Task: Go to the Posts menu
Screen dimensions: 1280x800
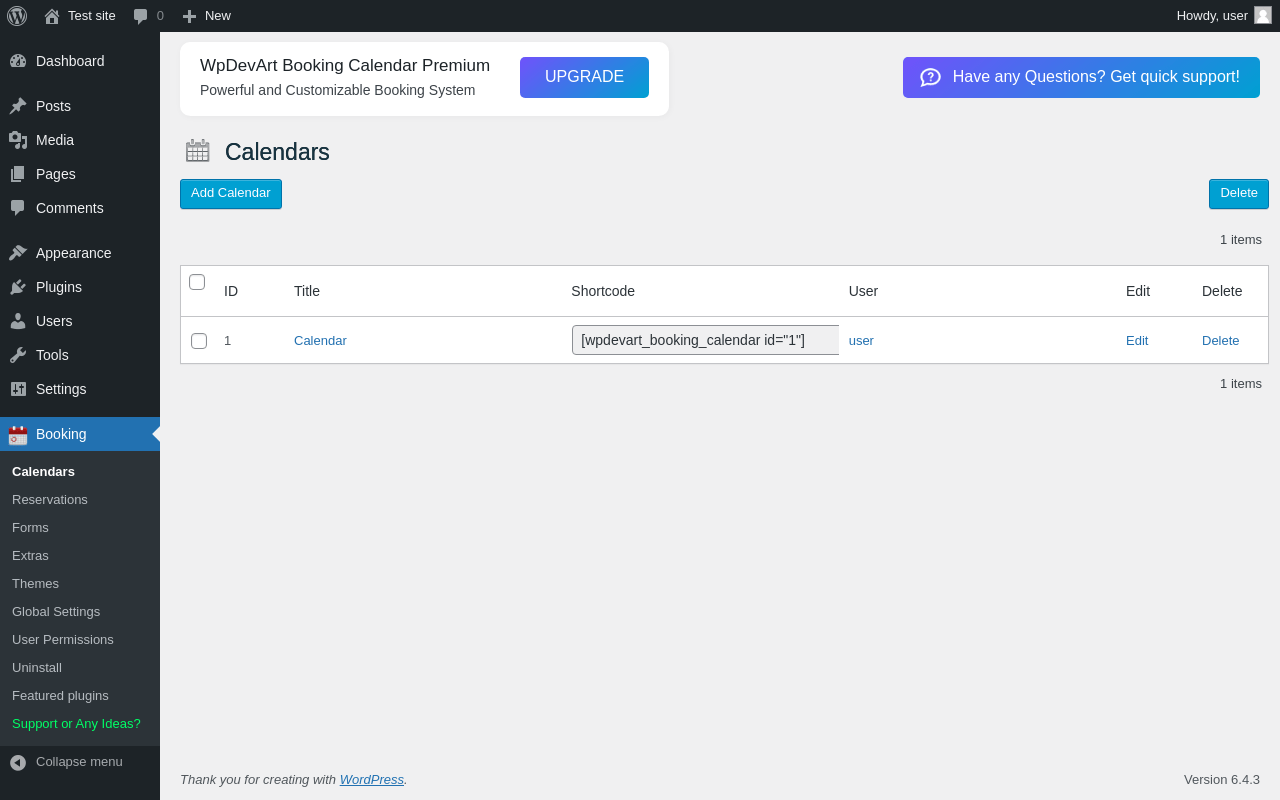Action: (80, 106)
